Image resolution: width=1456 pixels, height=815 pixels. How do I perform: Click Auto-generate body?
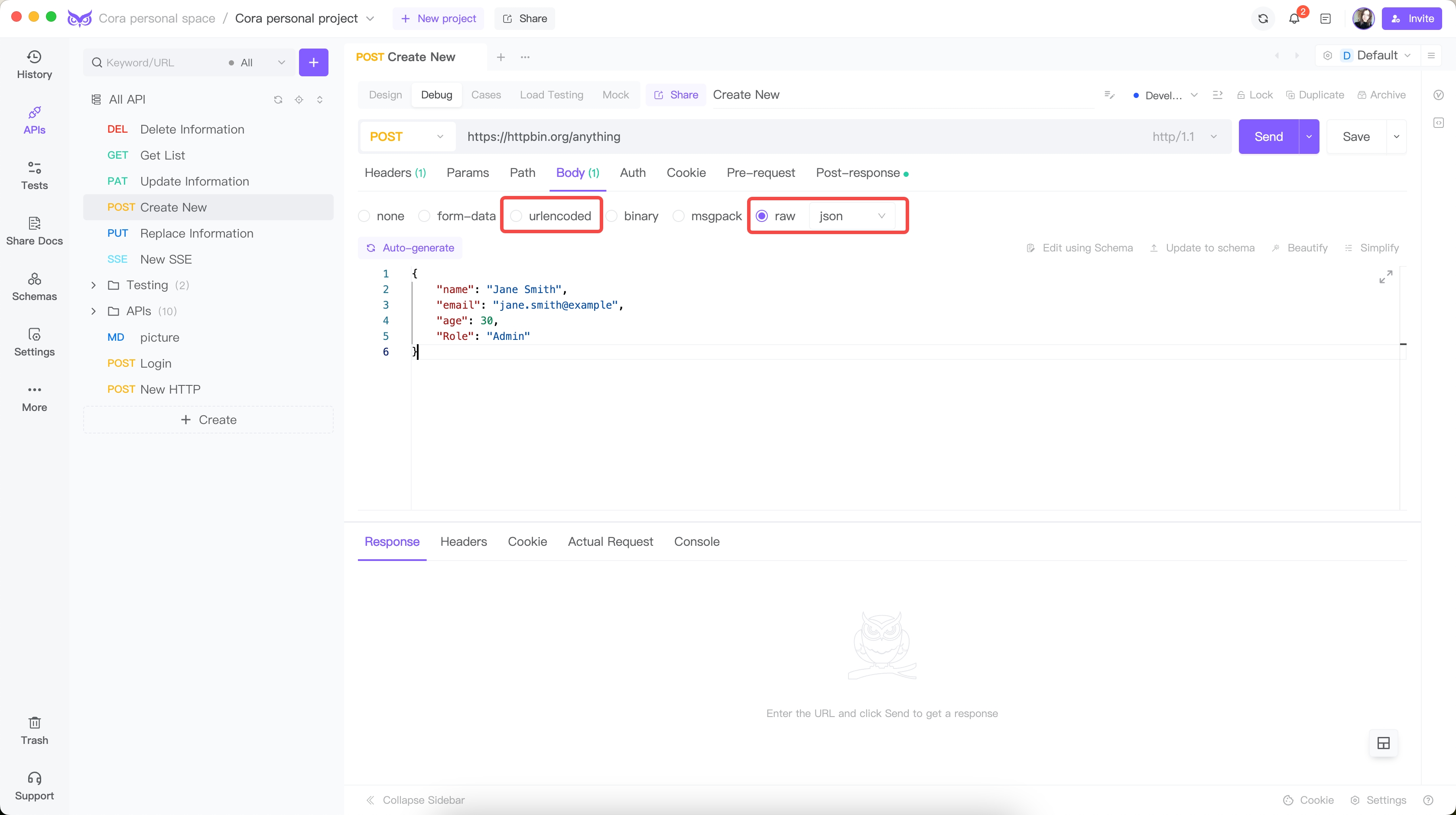point(410,248)
